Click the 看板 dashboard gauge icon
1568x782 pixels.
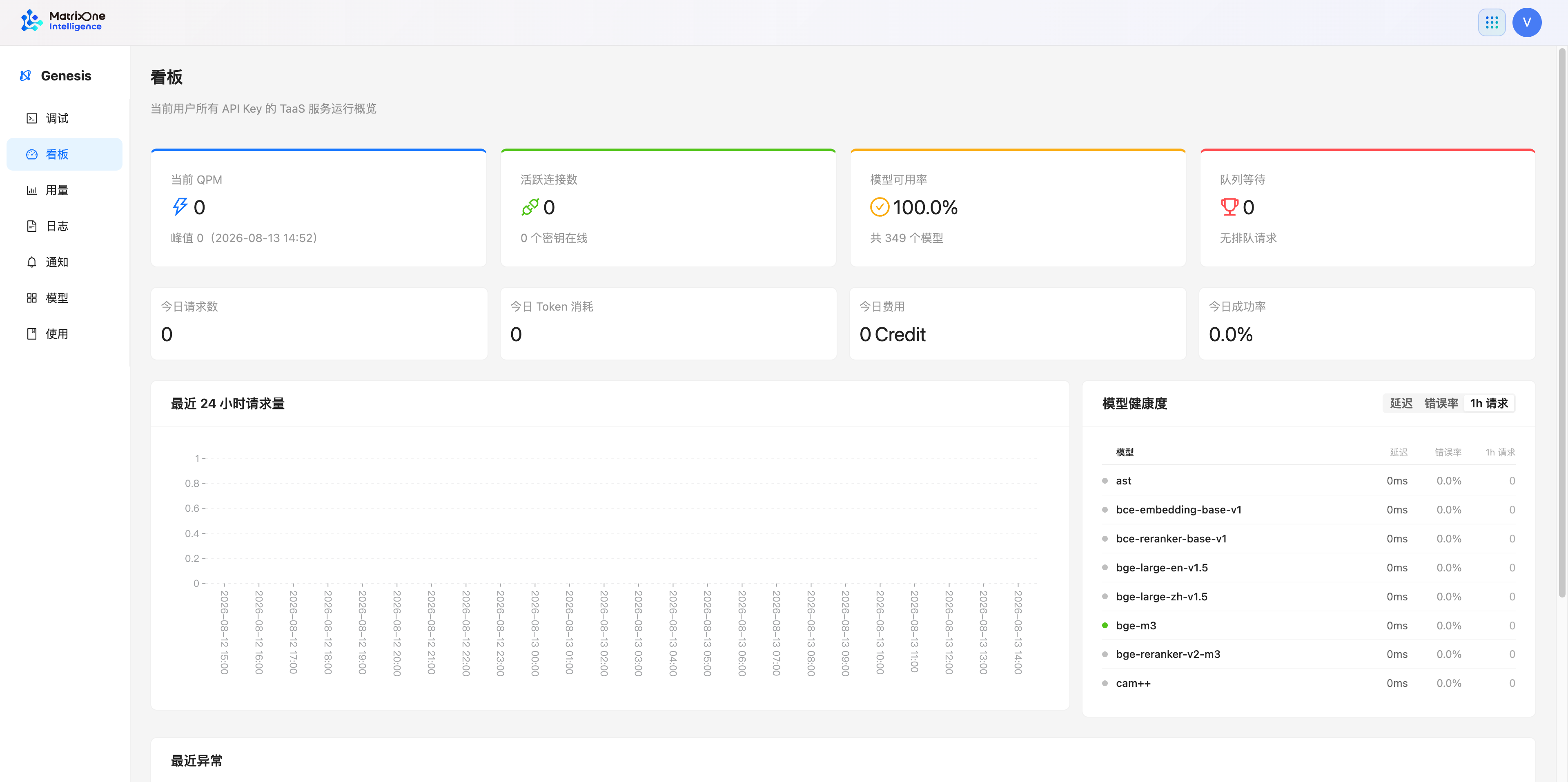[32, 155]
